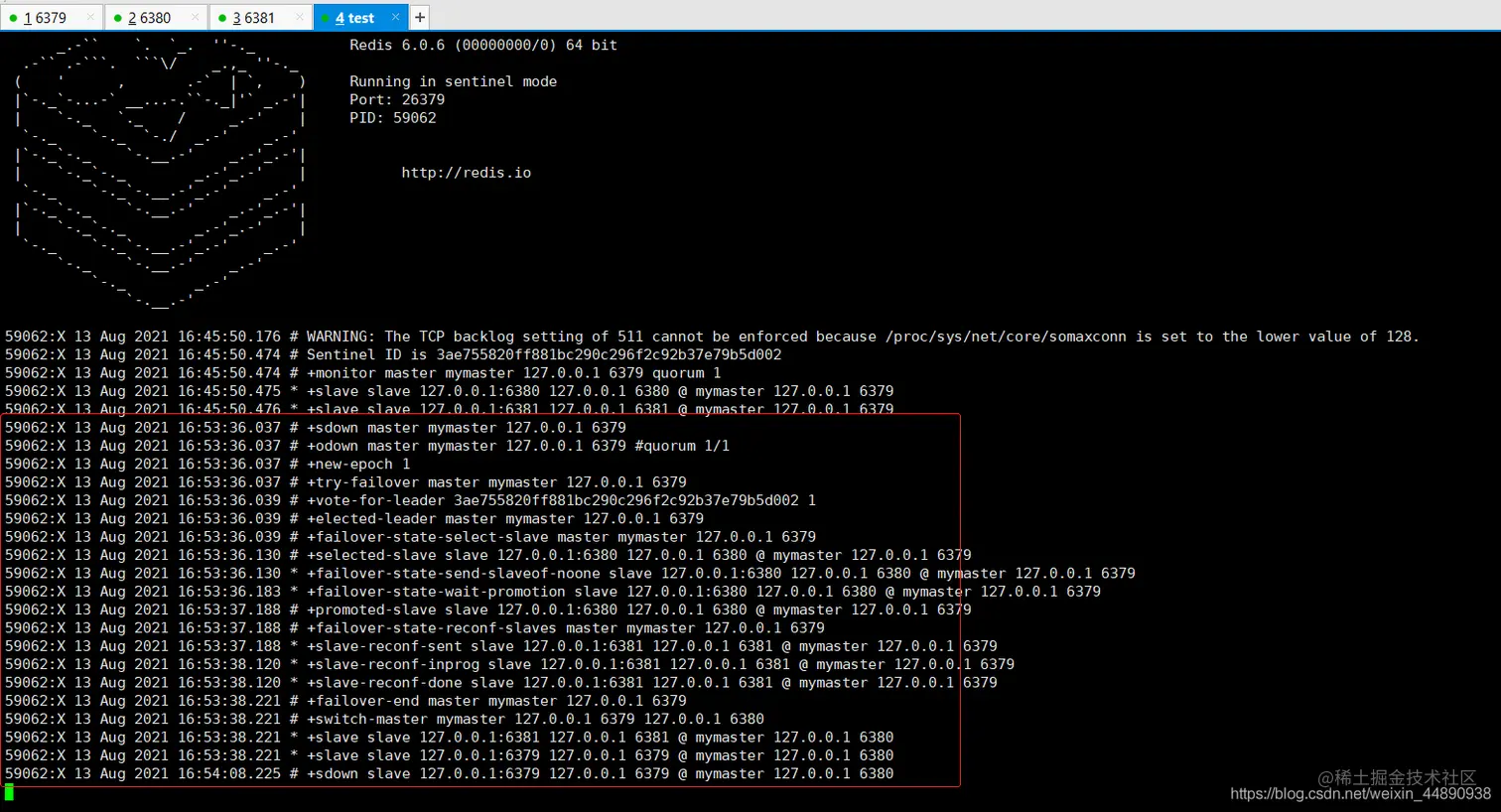This screenshot has height=812, width=1501.
Task: Click the '+switch-master mymaster' log line
Action: [384, 719]
